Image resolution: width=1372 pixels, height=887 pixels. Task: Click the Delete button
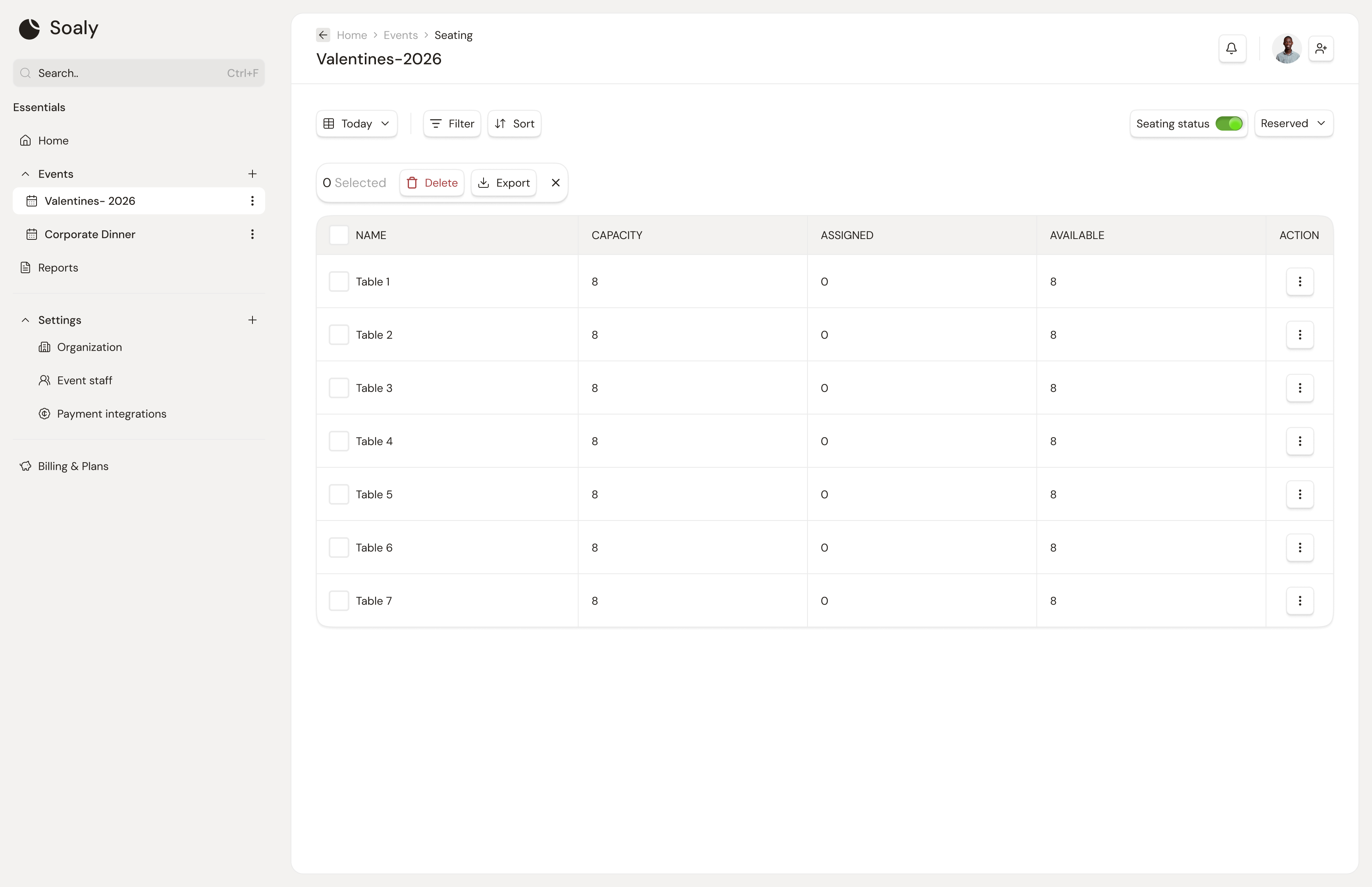(x=432, y=183)
